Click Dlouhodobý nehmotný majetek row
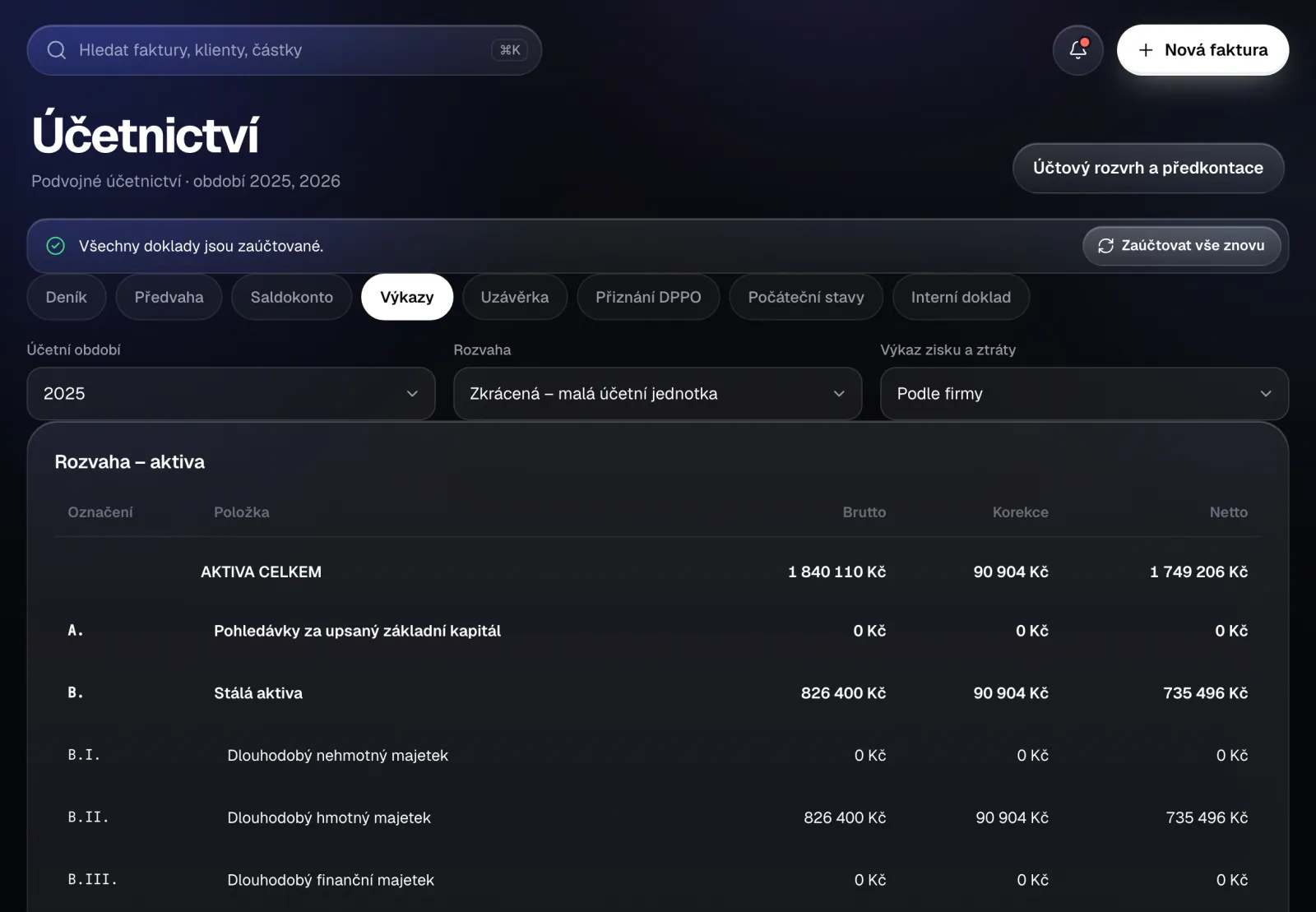 click(x=658, y=755)
